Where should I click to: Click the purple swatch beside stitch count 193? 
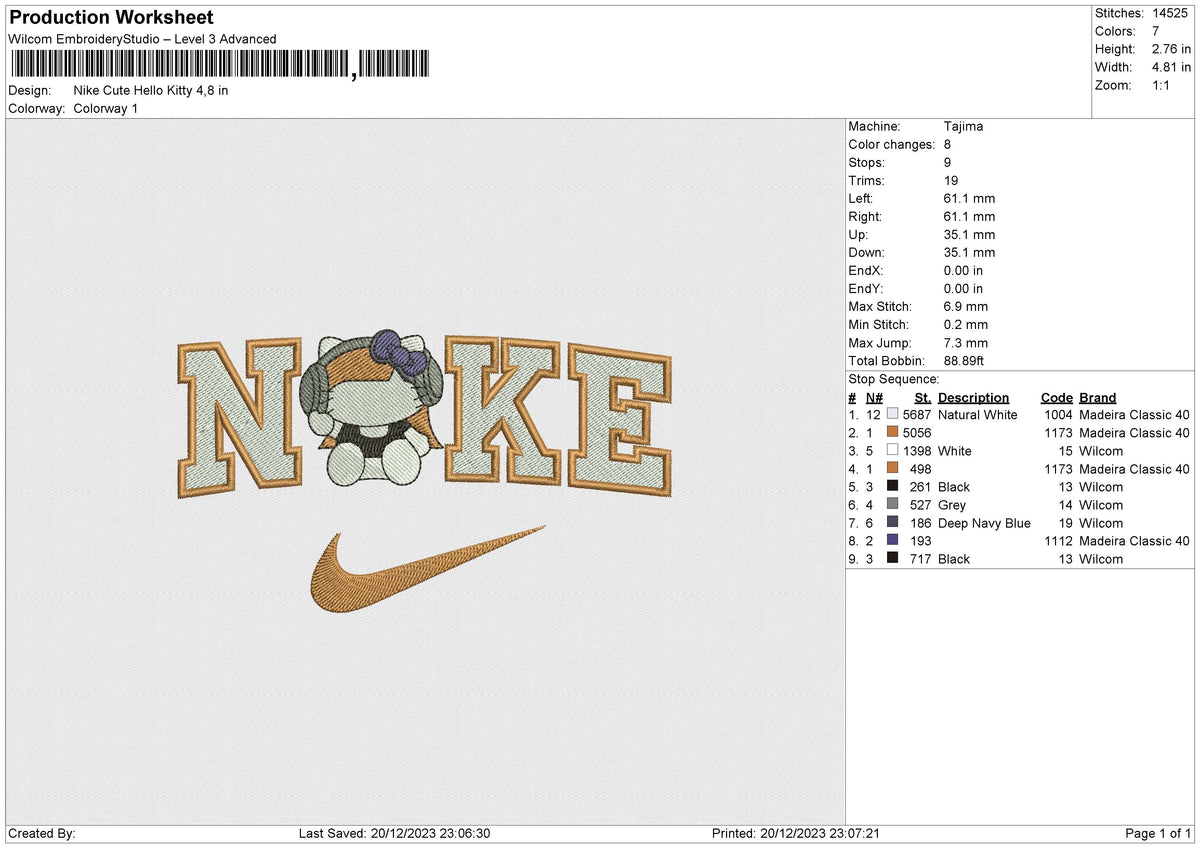pos(892,540)
